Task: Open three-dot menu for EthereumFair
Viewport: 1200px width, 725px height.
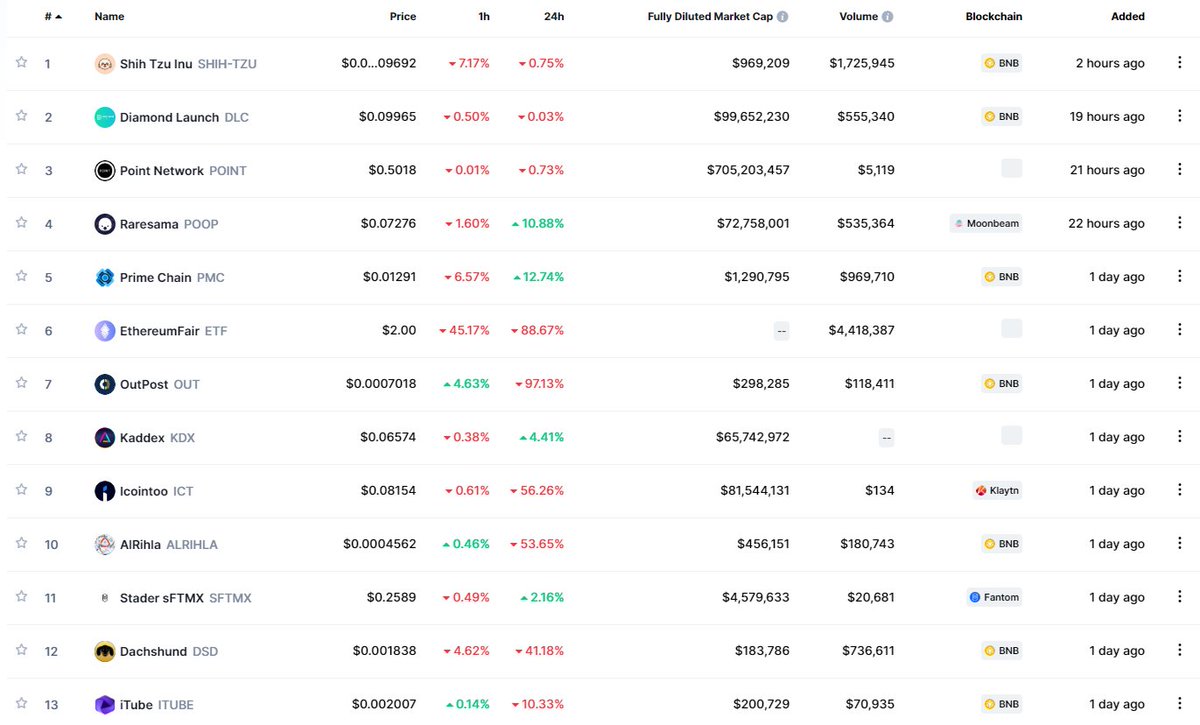Action: click(x=1180, y=330)
